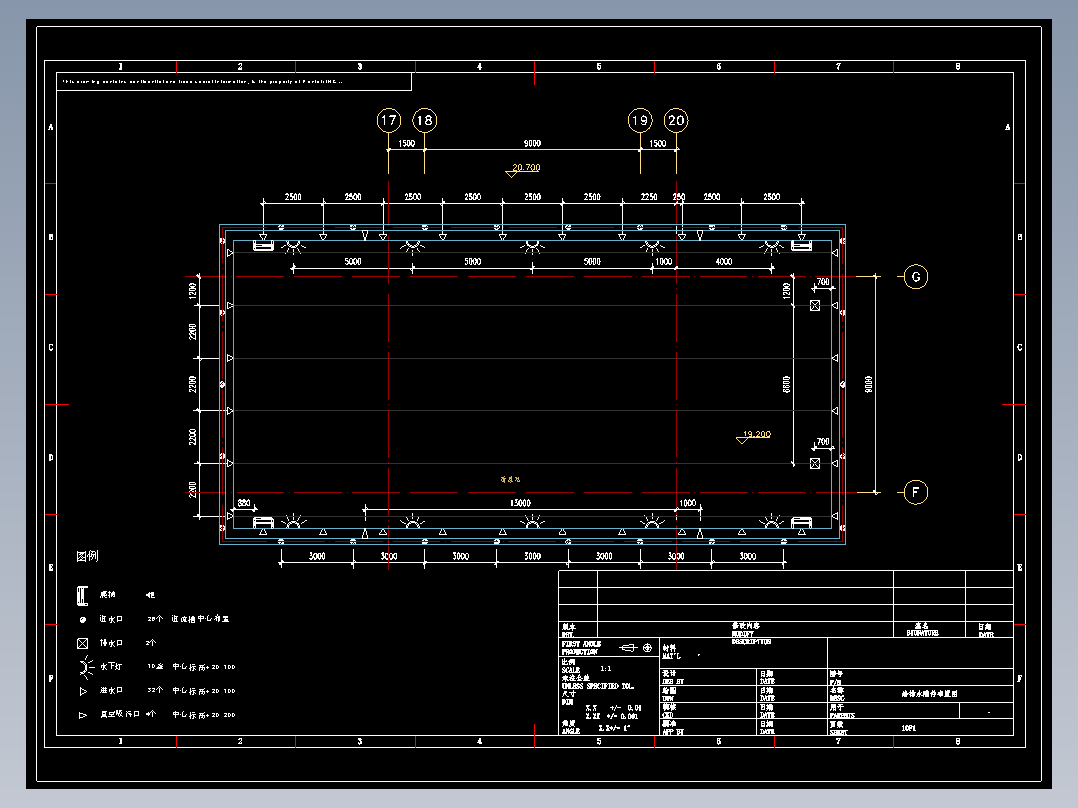Screen dimensions: 1078x808
Task: Select the SIGNATURE column header in the title block
Action: click(x=922, y=633)
